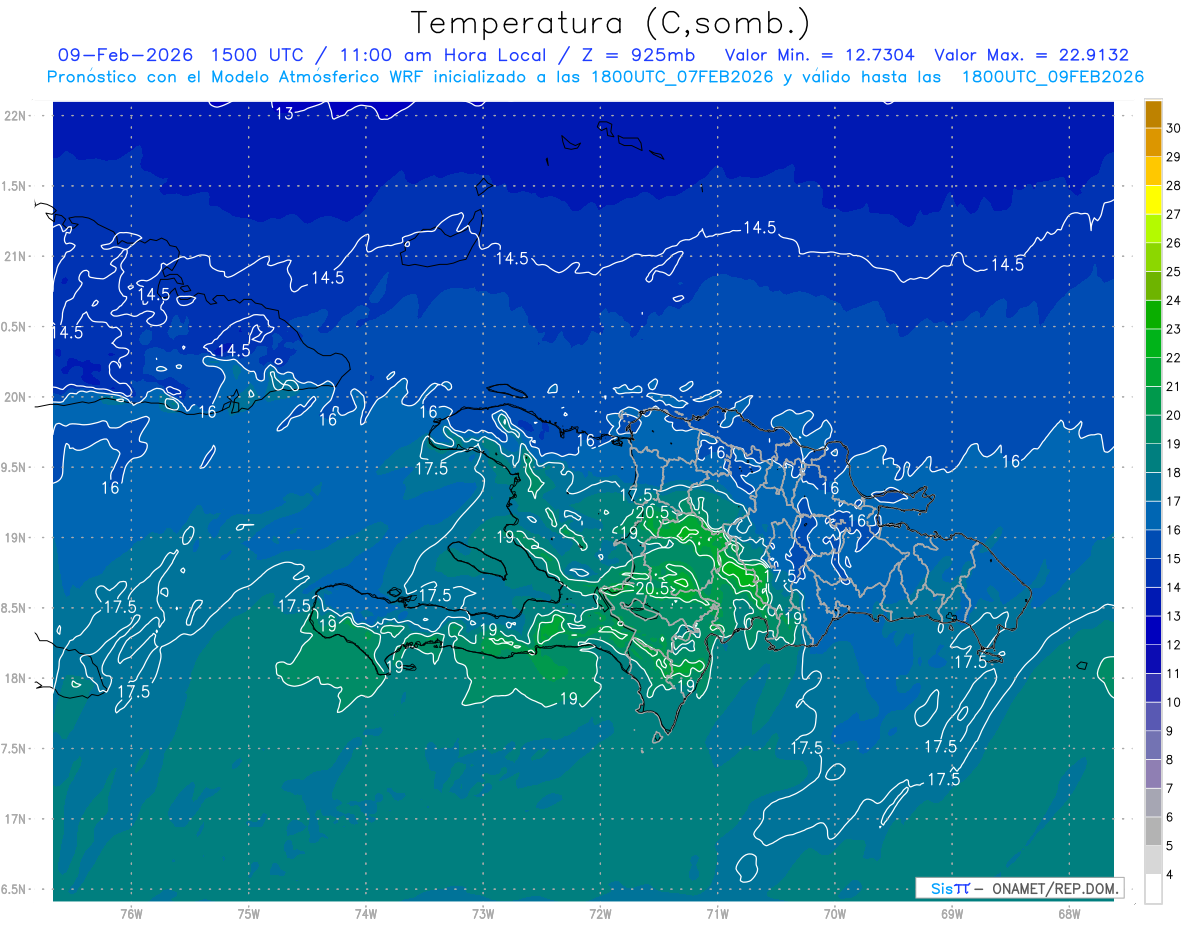Click the orange swatch between 29 and 30
1200x927 pixels.
1154,143
